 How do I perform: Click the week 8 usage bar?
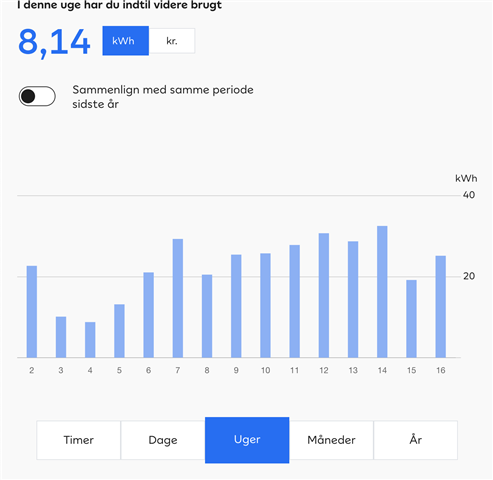pos(207,316)
